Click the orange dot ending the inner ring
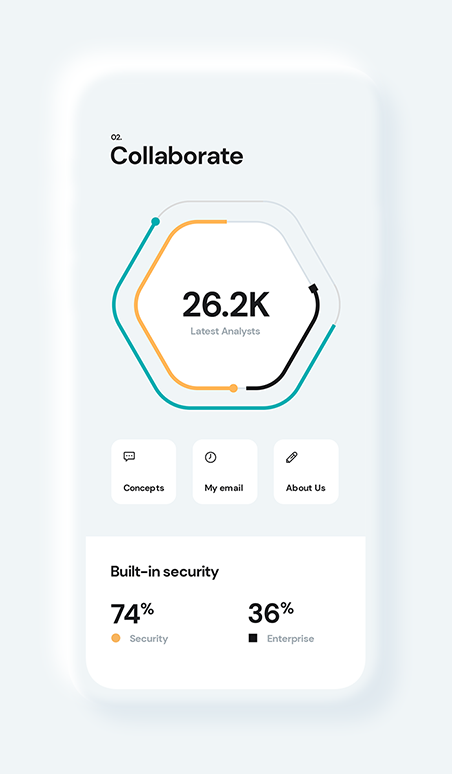 point(233,388)
